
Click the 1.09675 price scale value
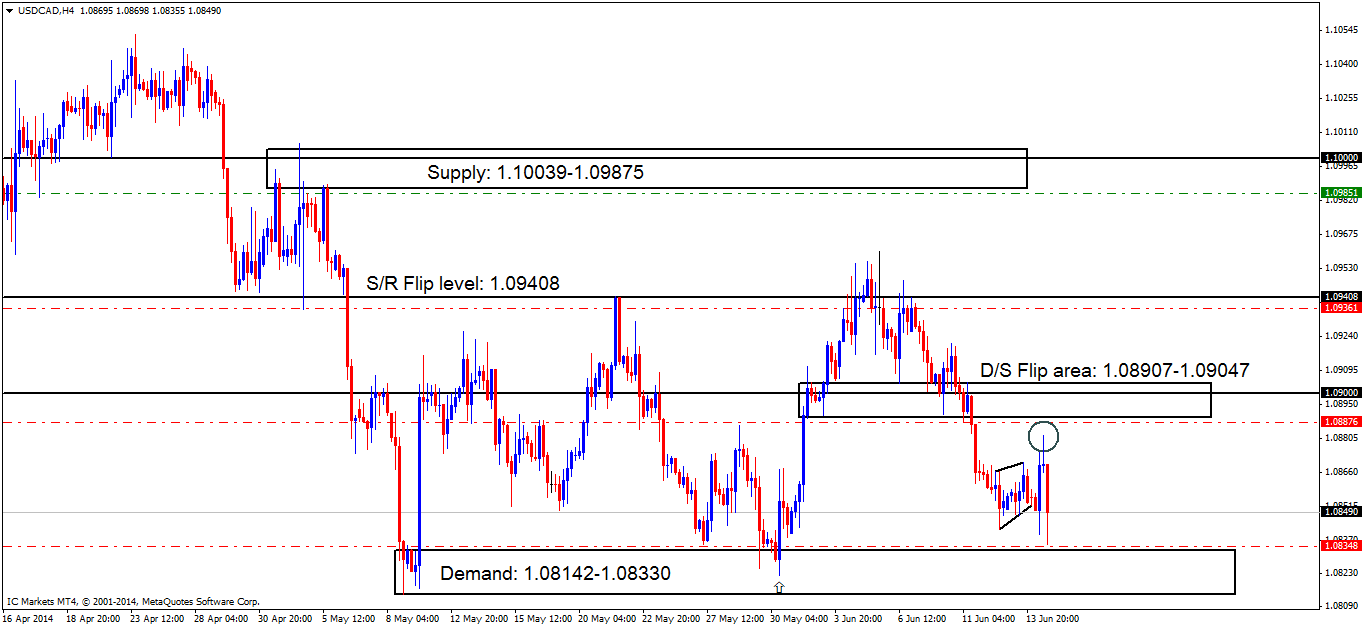pos(1340,234)
